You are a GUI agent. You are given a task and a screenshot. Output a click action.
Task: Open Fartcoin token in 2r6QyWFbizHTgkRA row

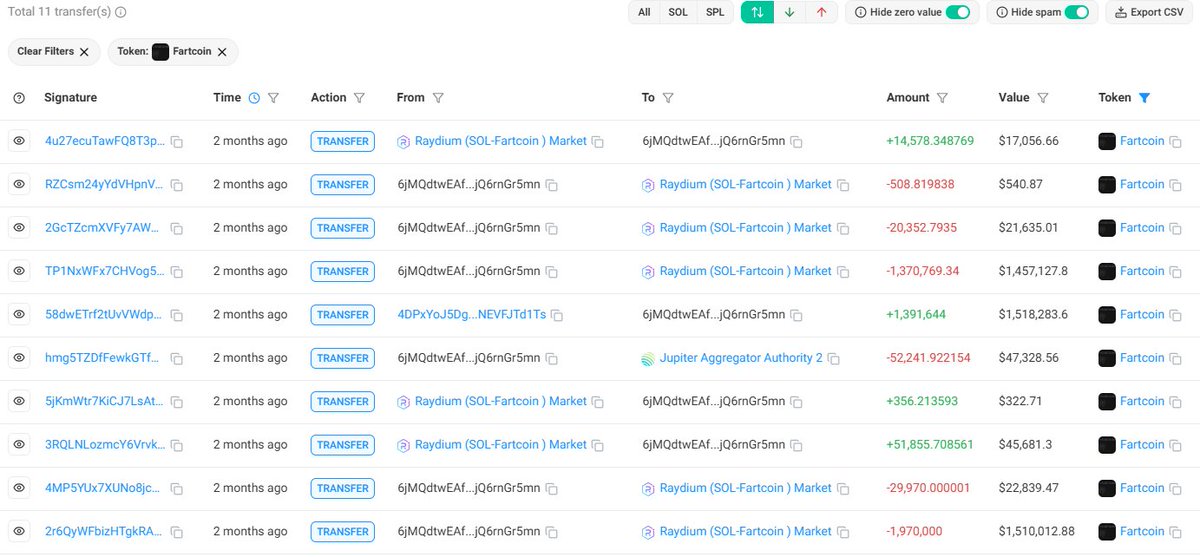pyautogui.click(x=1142, y=532)
